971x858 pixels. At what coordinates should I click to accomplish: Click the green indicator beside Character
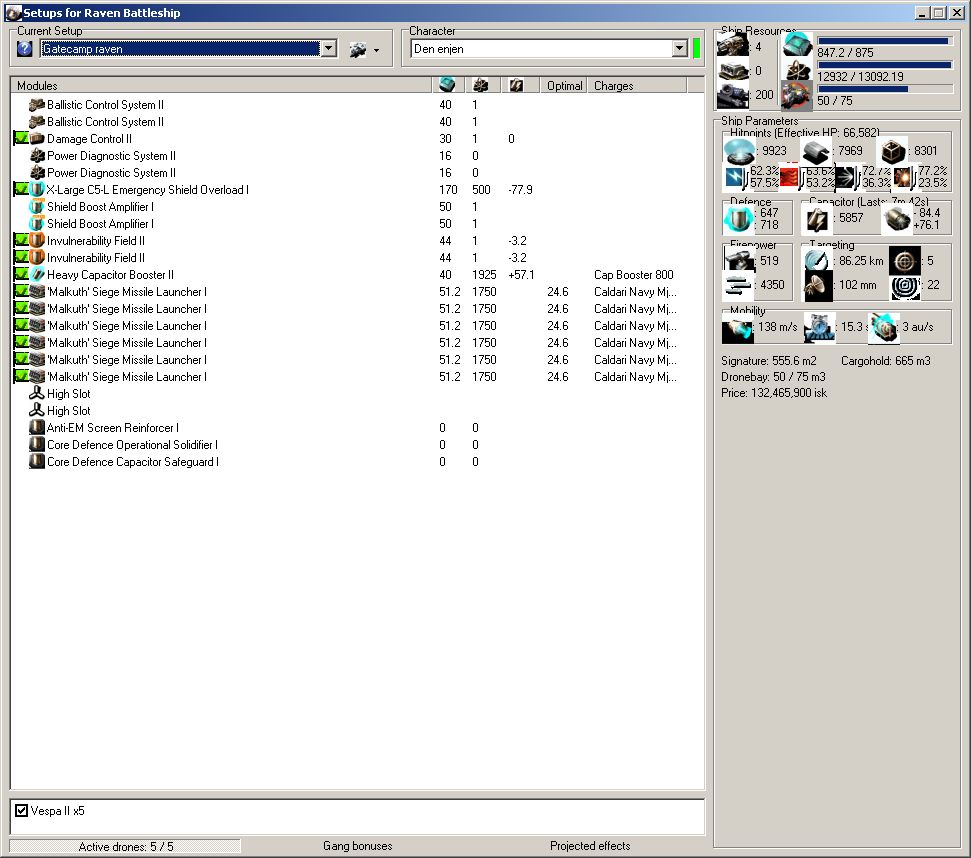[x=696, y=49]
